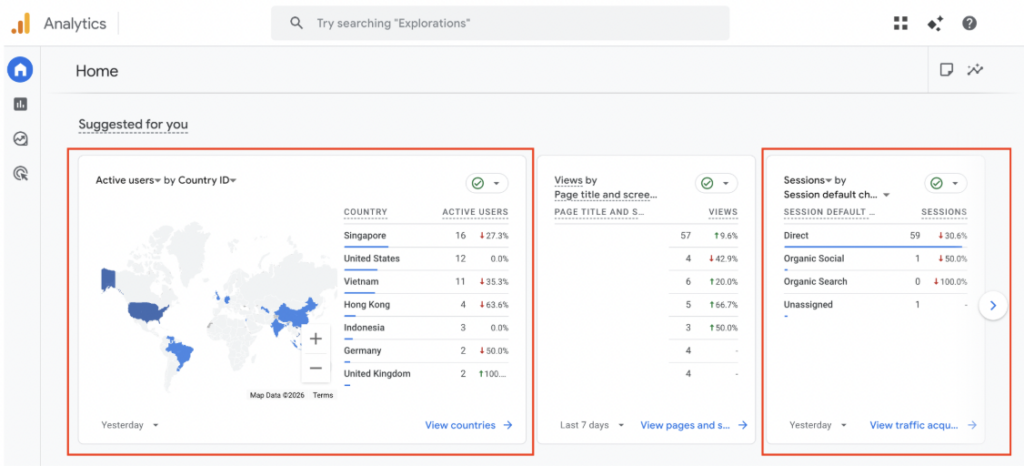The height and width of the screenshot is (466, 1024).
Task: Click the Indonesia country row
Action: pos(426,328)
